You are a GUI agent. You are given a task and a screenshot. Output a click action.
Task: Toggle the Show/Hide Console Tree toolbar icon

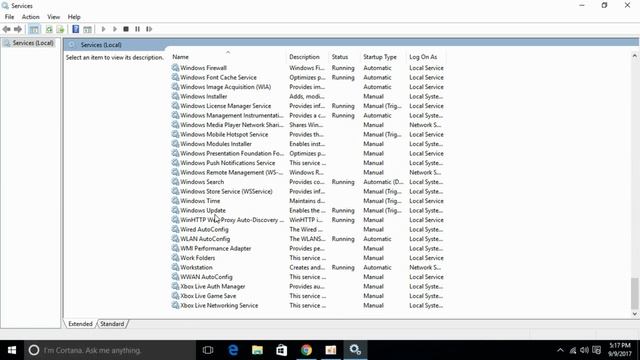[34, 29]
